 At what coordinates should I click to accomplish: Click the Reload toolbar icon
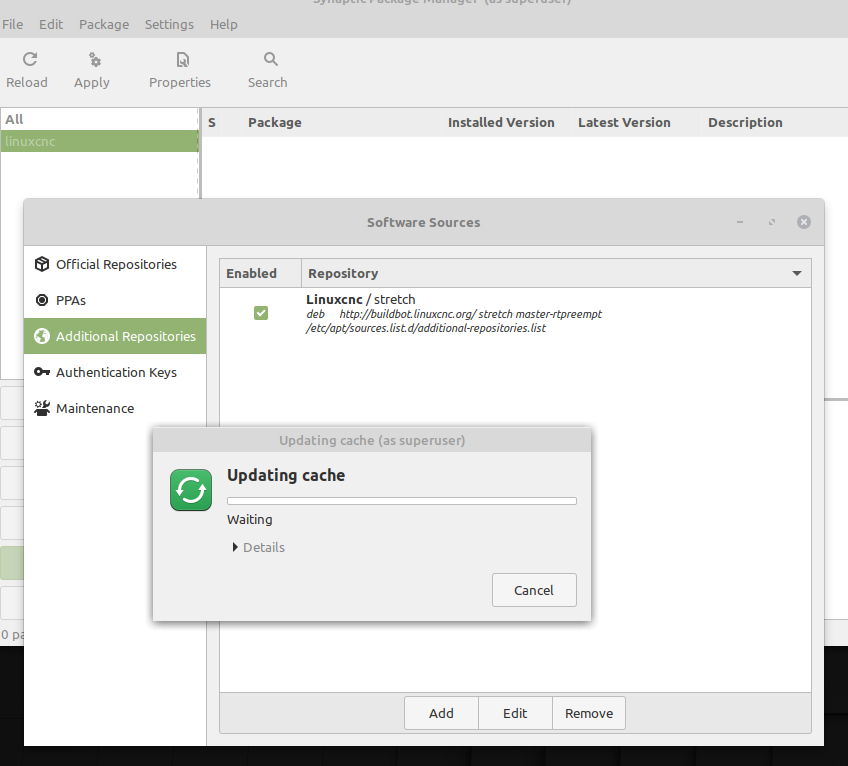click(x=28, y=60)
